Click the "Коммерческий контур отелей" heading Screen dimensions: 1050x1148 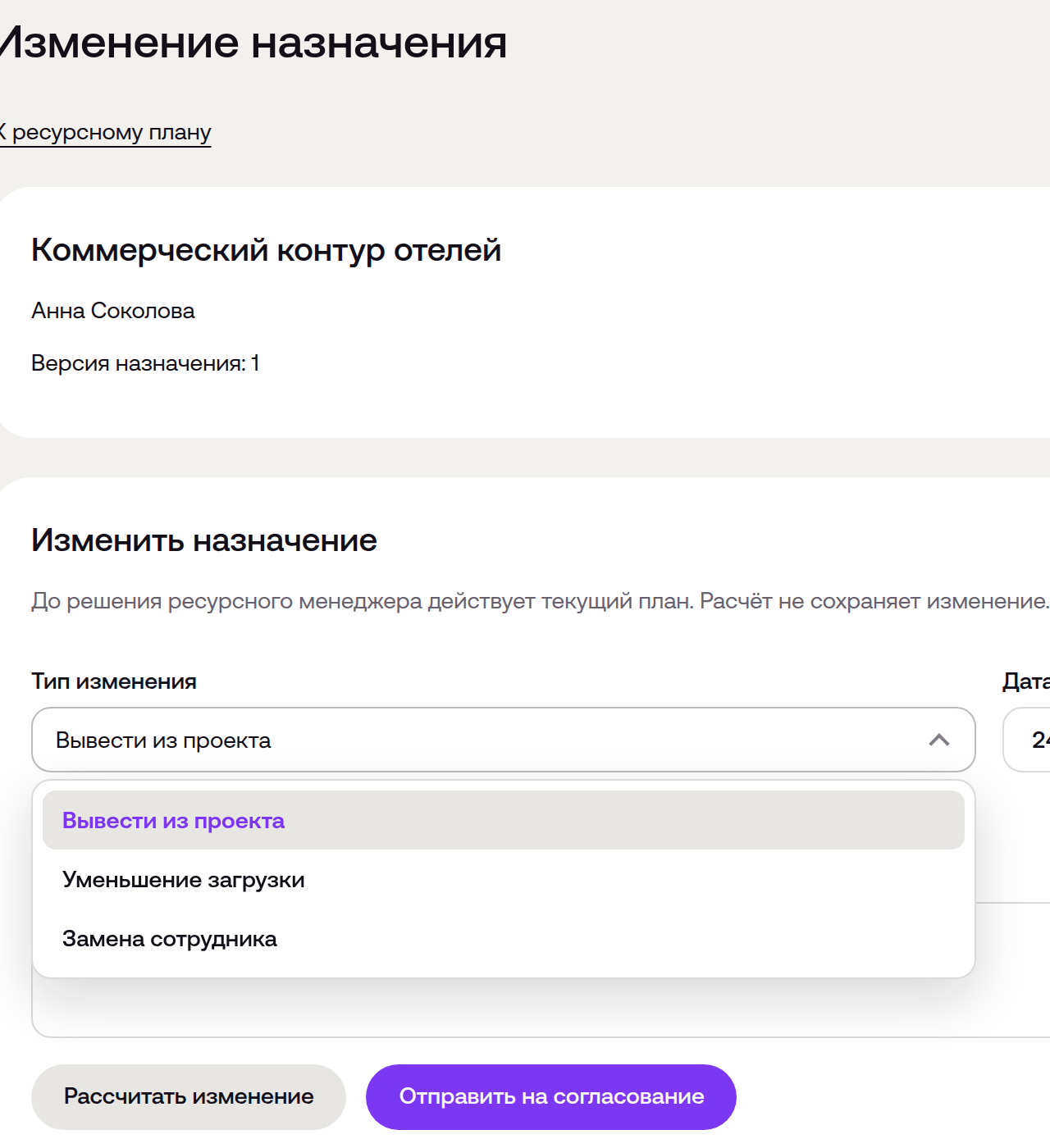(x=266, y=250)
